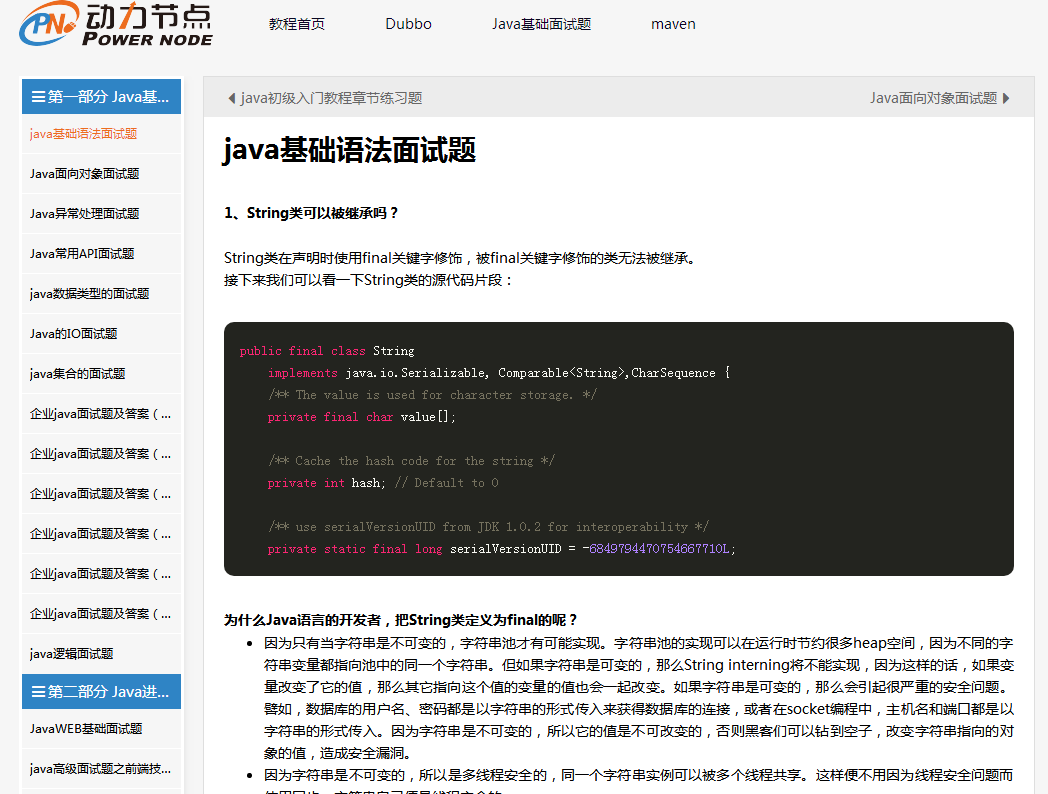
Task: Select java集合的面试题 in sidebar
Action: (x=102, y=374)
